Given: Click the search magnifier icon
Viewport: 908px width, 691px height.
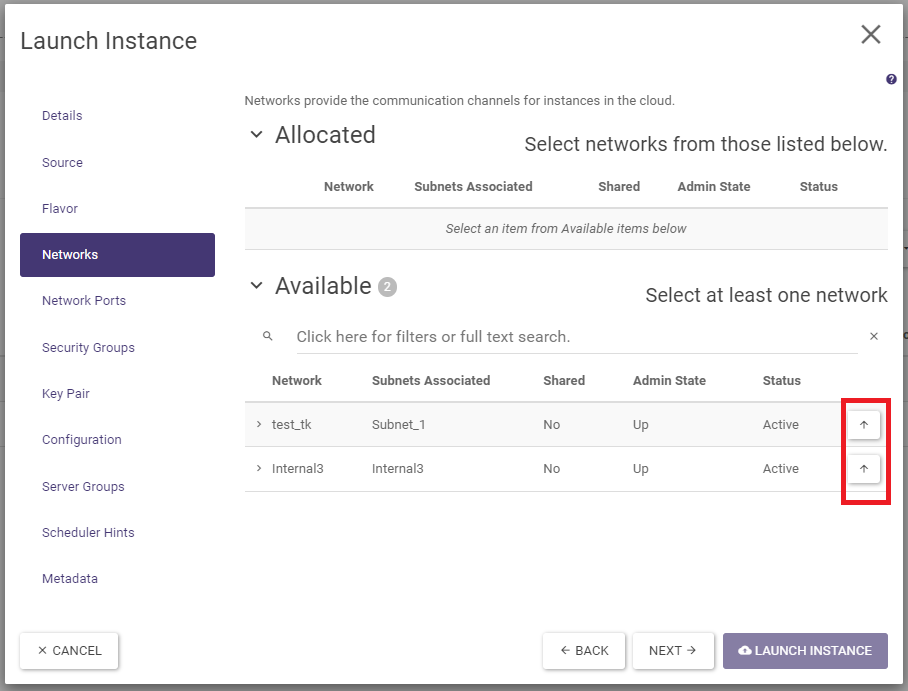Looking at the screenshot, I should [x=268, y=337].
